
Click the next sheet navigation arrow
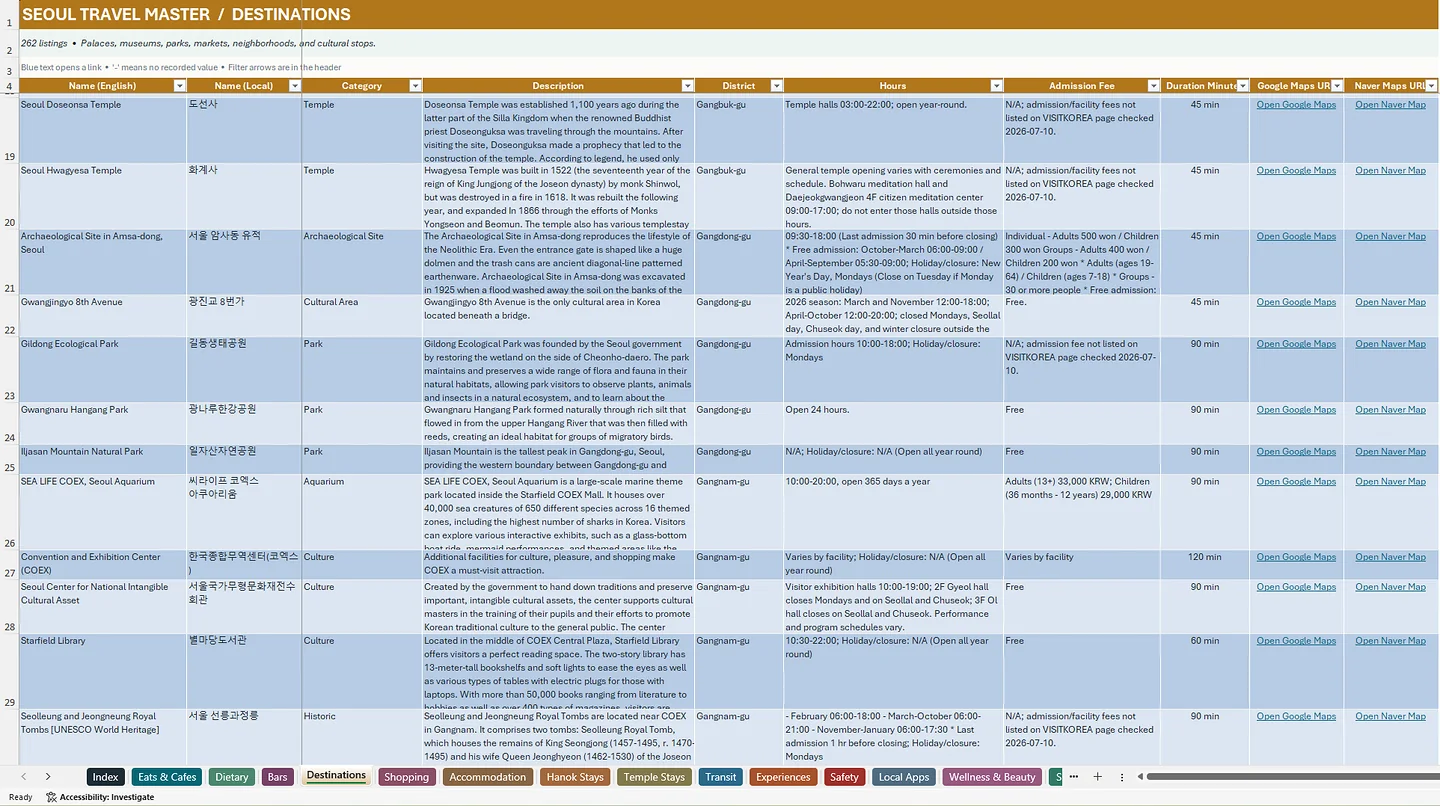pyautogui.click(x=47, y=777)
